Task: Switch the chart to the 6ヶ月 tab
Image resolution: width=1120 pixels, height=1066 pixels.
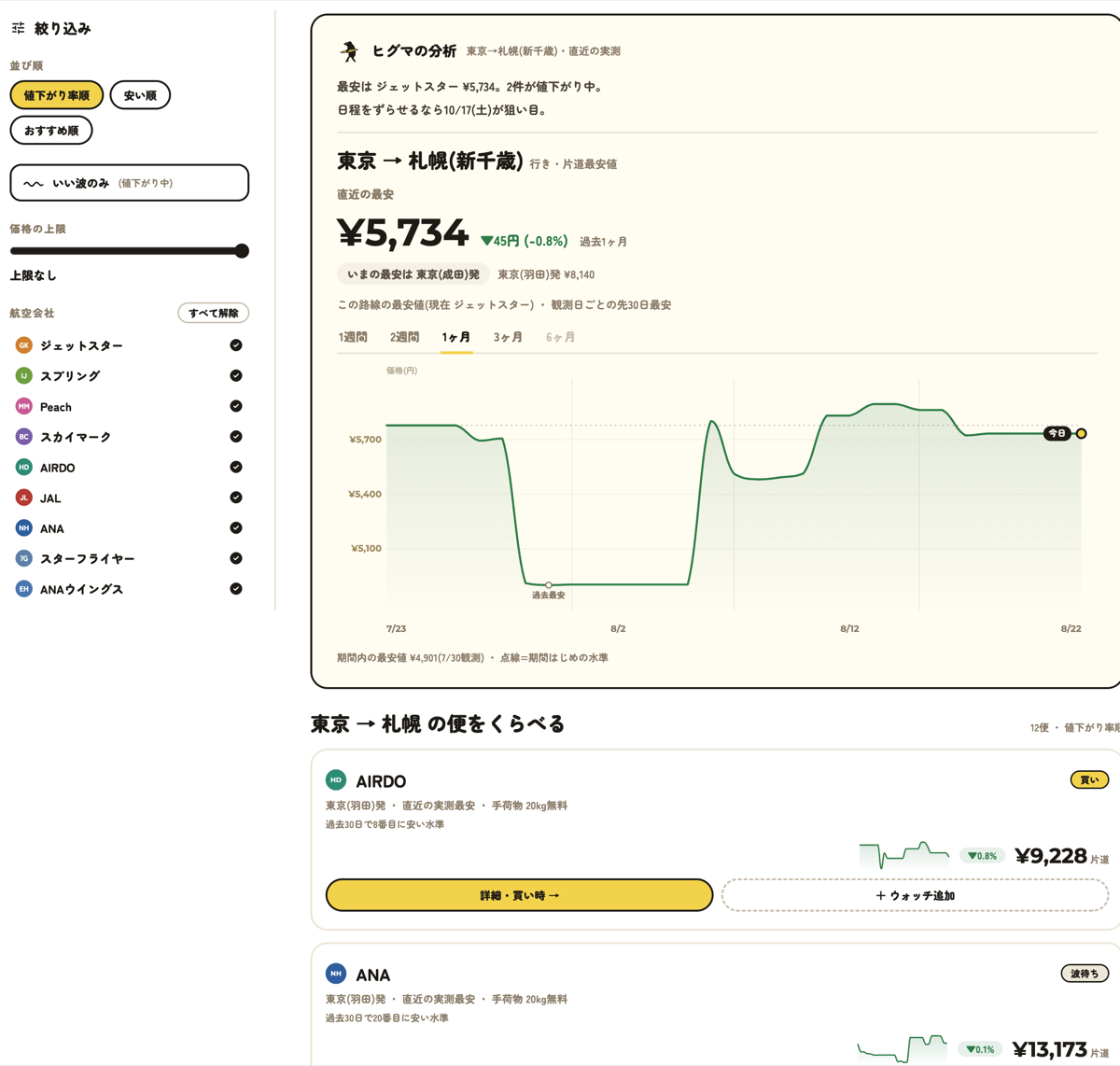Action: 560,337
